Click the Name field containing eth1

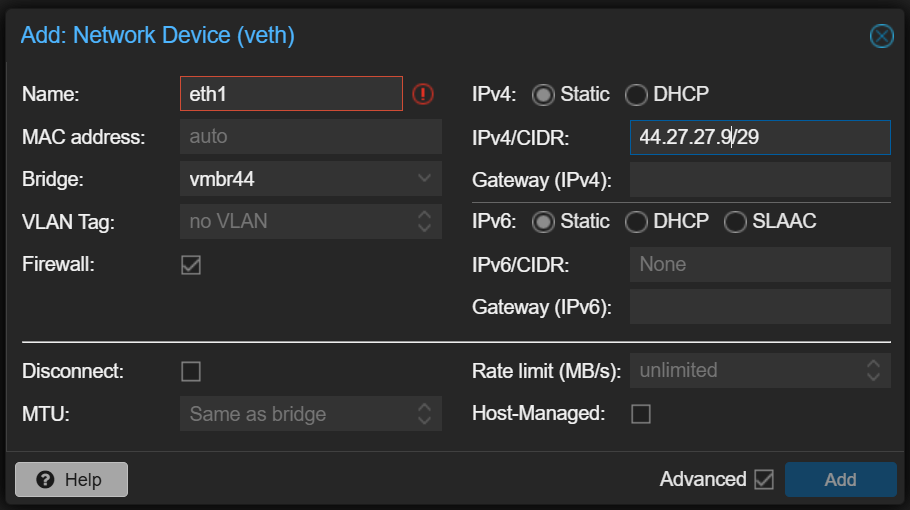pyautogui.click(x=290, y=94)
